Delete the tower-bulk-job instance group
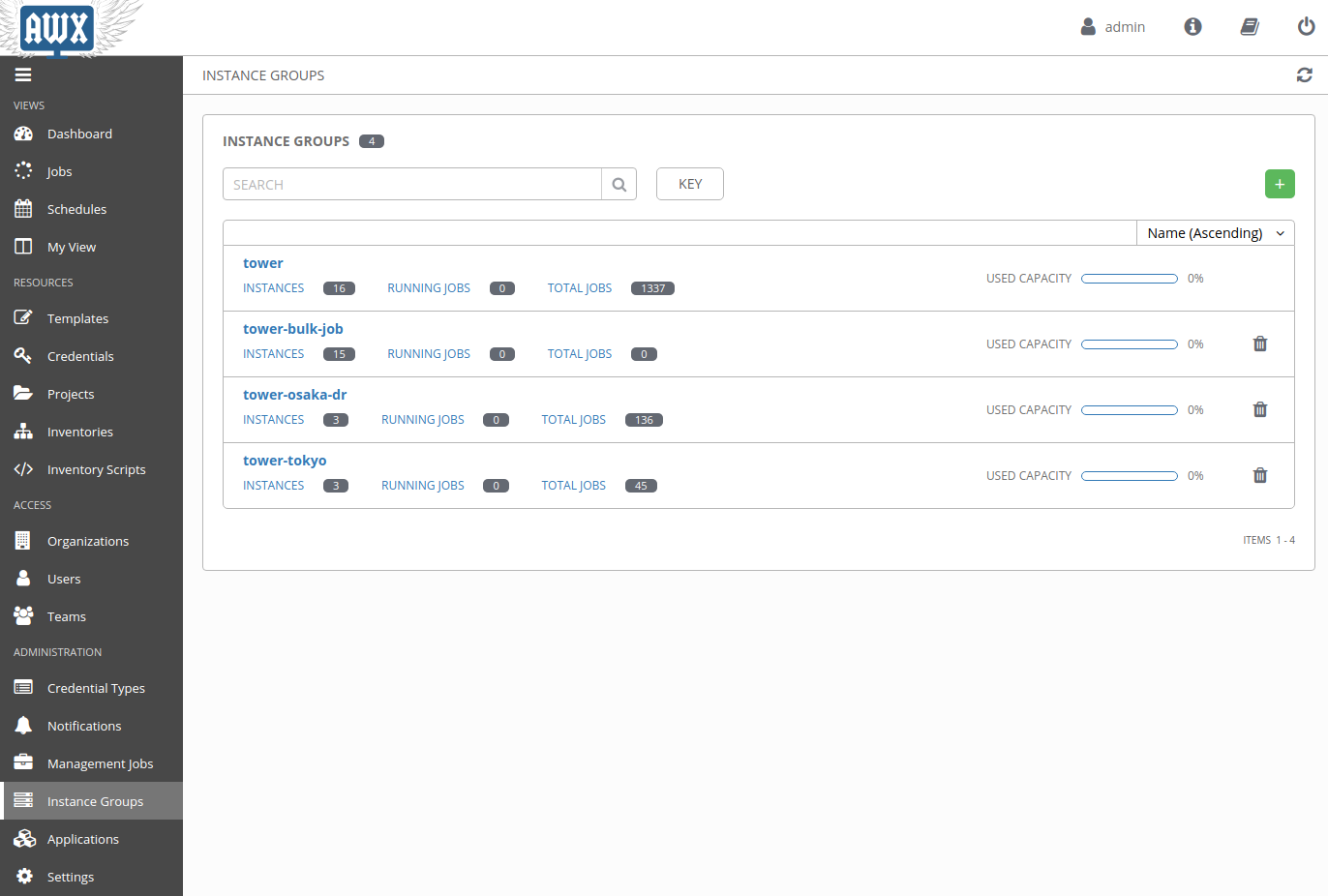 tap(1260, 343)
